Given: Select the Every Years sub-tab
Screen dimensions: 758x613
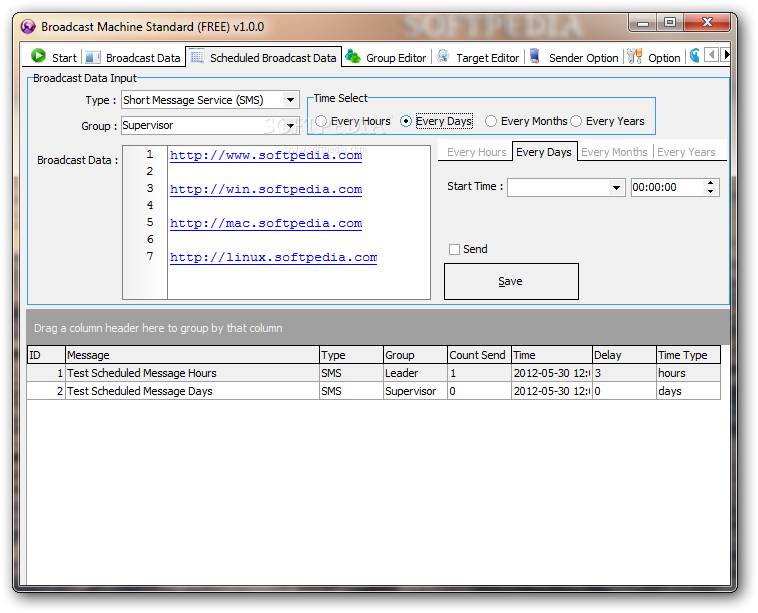Looking at the screenshot, I should (686, 152).
